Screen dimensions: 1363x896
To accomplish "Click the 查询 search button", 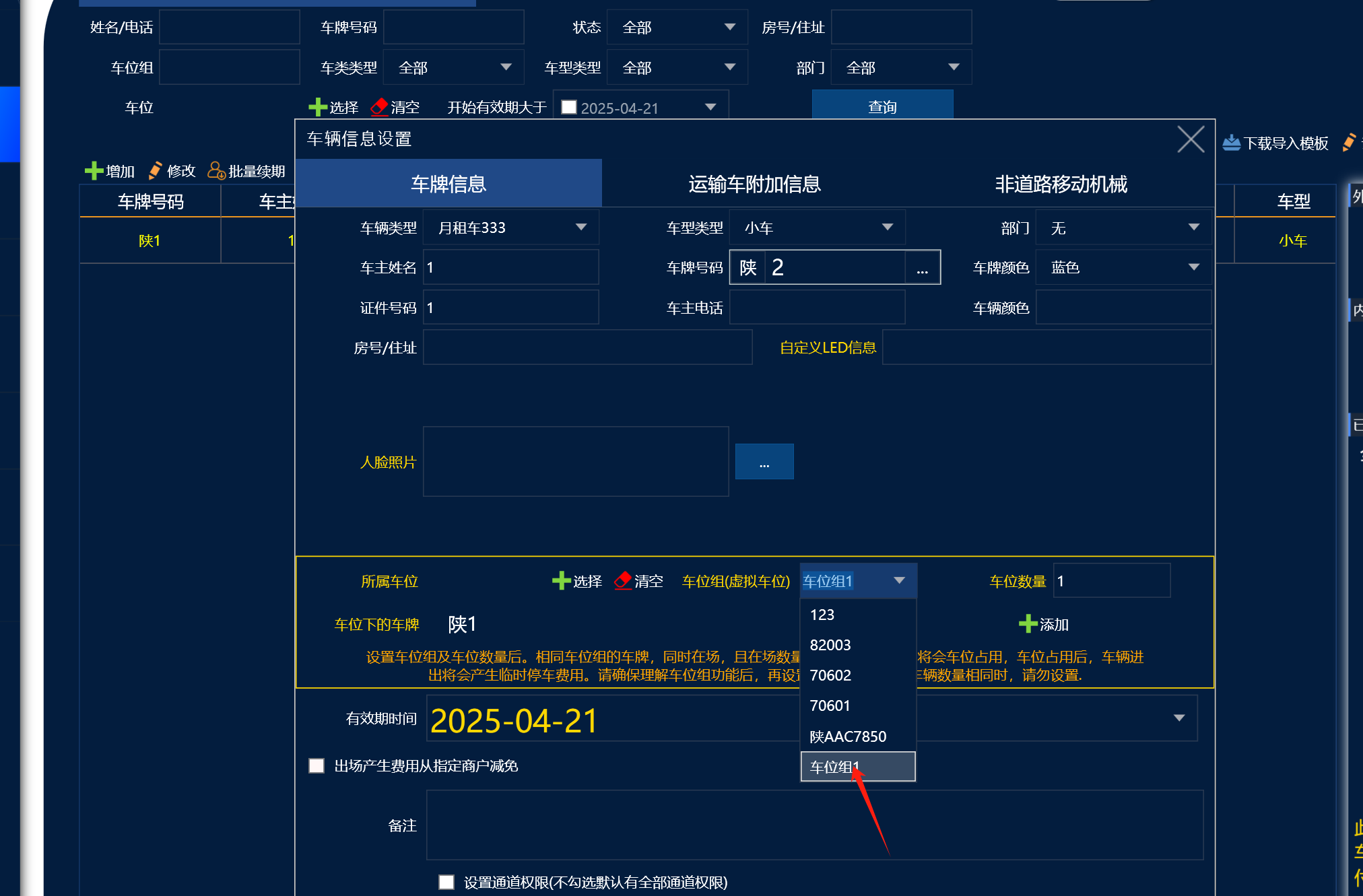I will tap(882, 106).
